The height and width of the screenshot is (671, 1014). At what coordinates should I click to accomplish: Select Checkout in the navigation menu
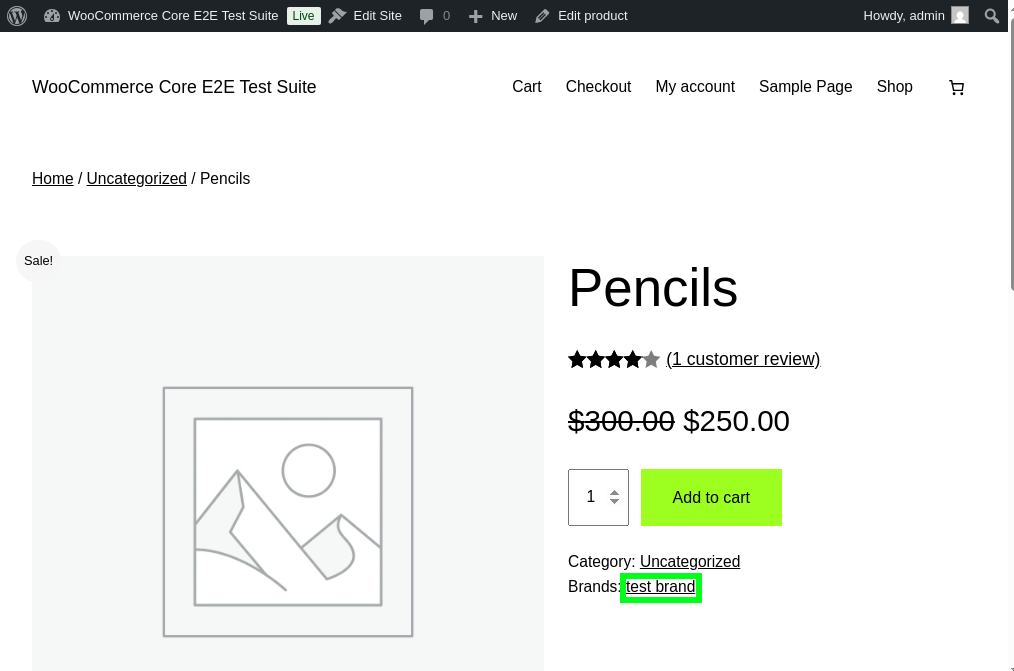coord(598,87)
